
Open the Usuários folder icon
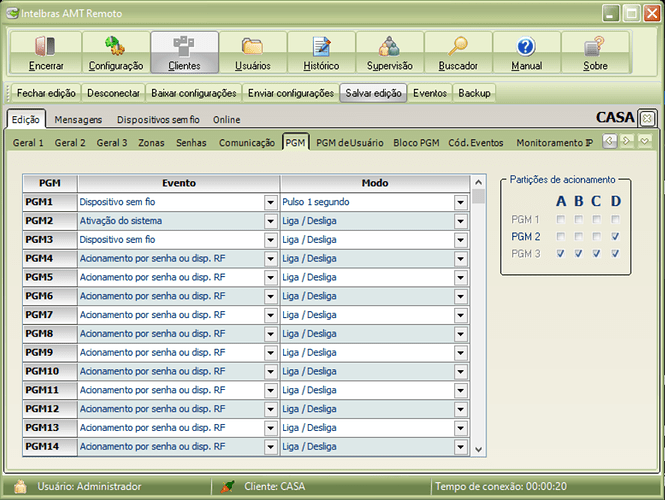pos(252,46)
